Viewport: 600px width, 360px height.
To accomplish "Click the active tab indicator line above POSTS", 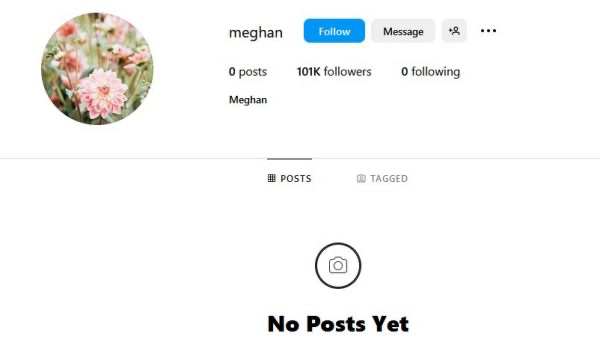I will 289,158.
